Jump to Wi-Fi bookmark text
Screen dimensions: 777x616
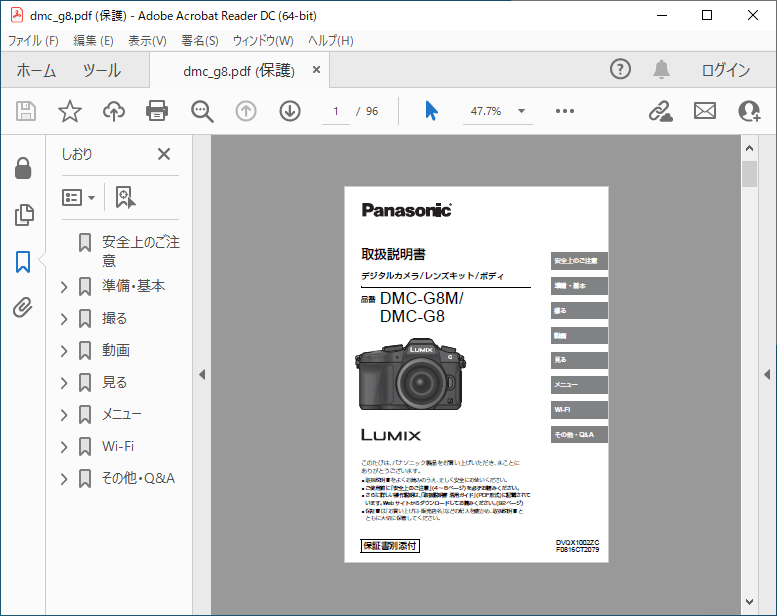tap(118, 447)
